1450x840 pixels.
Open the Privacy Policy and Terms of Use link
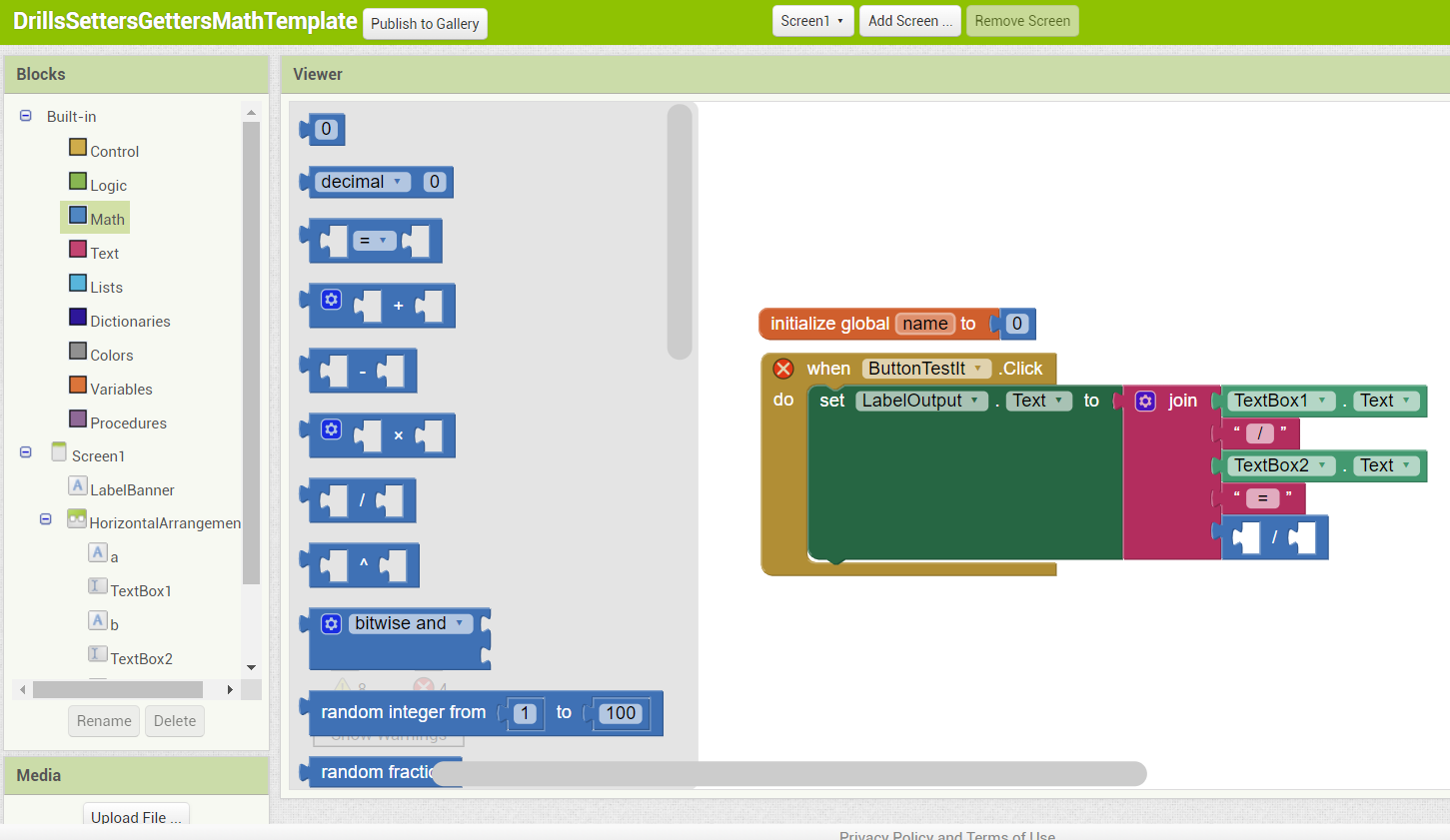(946, 836)
